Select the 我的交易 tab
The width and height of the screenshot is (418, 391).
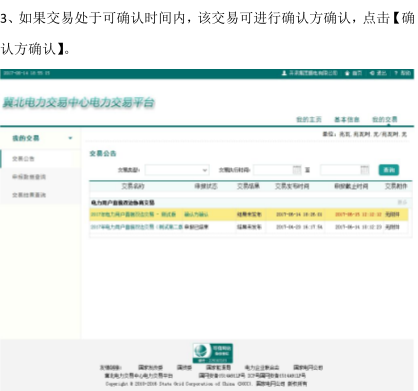click(x=385, y=119)
